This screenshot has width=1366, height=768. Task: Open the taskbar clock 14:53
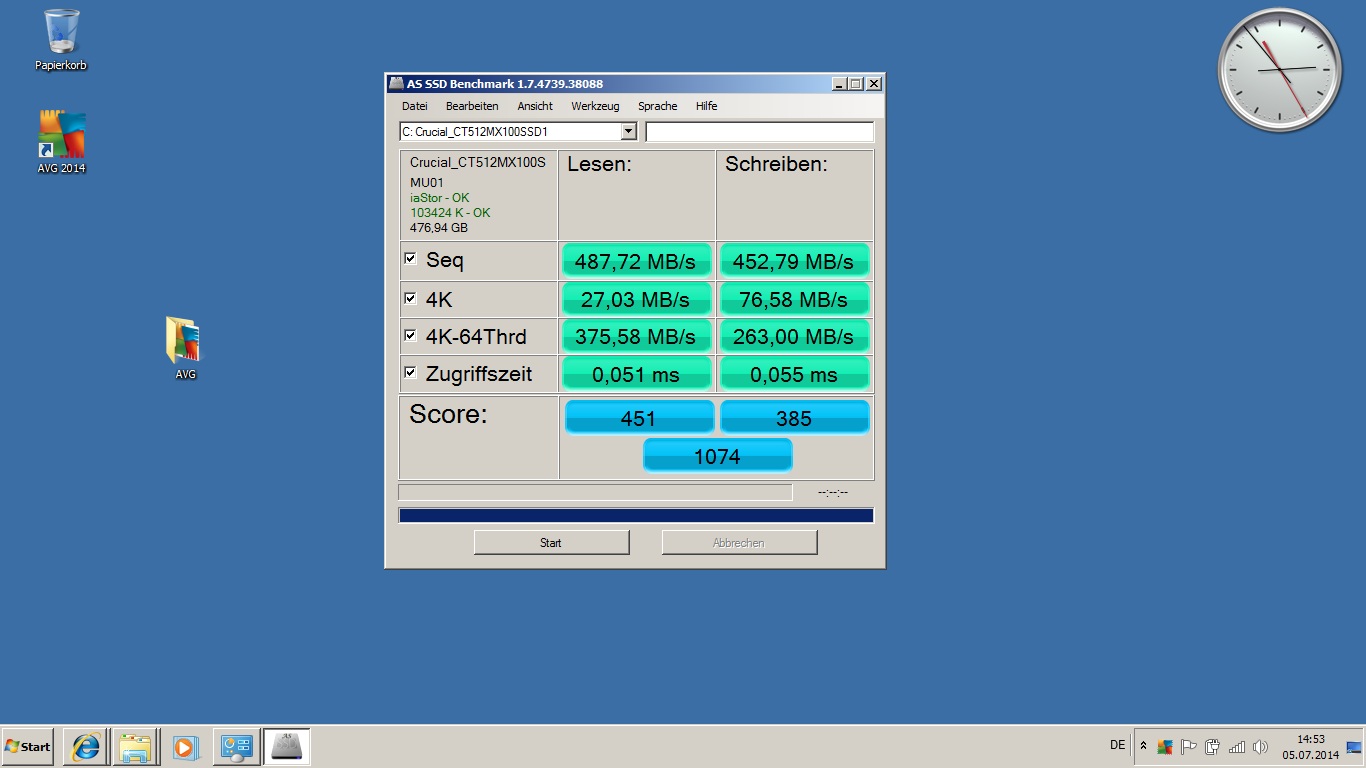pyautogui.click(x=1310, y=747)
